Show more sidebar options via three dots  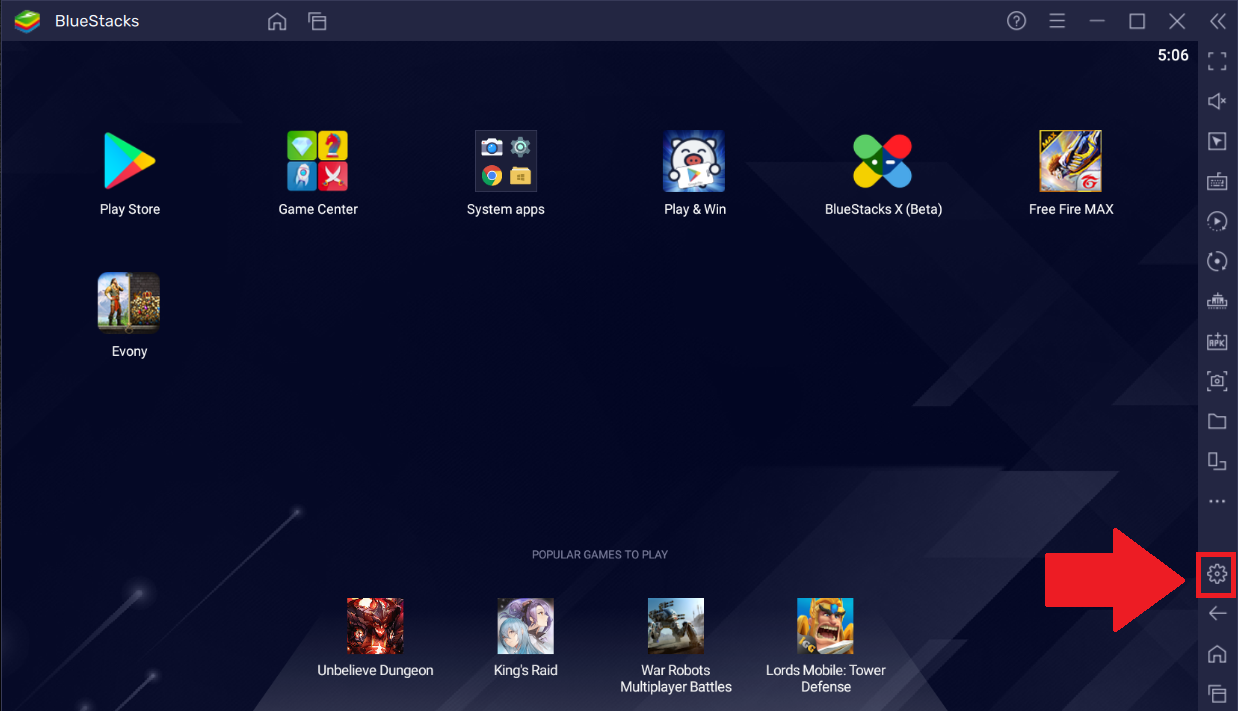1217,501
